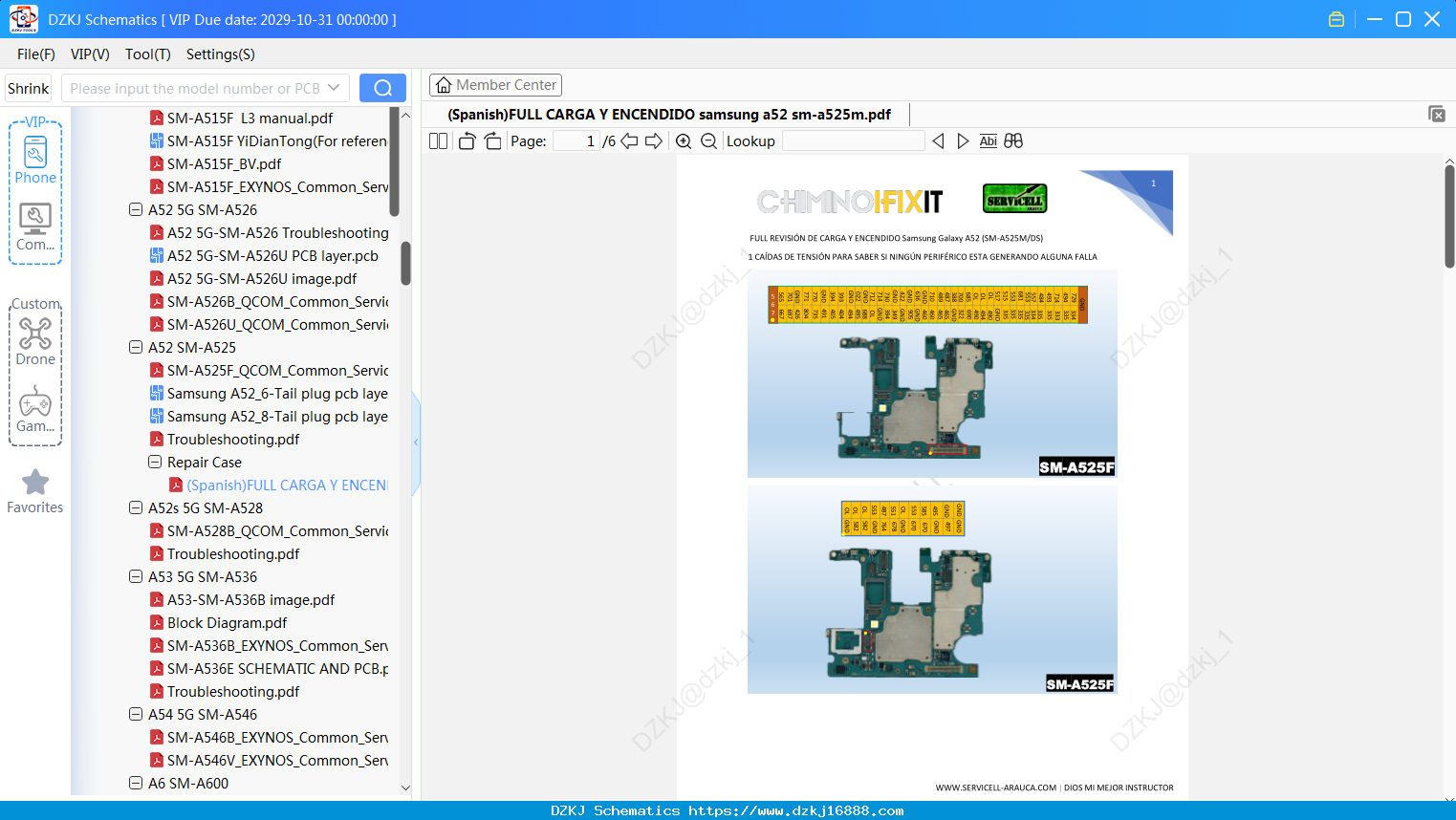Open (Spanish)FULL CARGA Y ENCEN file

[x=278, y=485]
